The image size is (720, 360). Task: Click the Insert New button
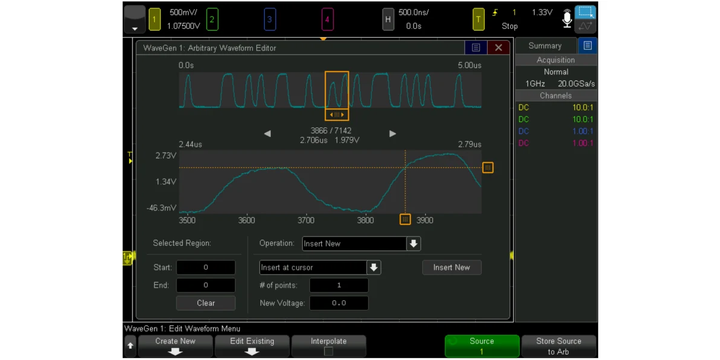452,267
